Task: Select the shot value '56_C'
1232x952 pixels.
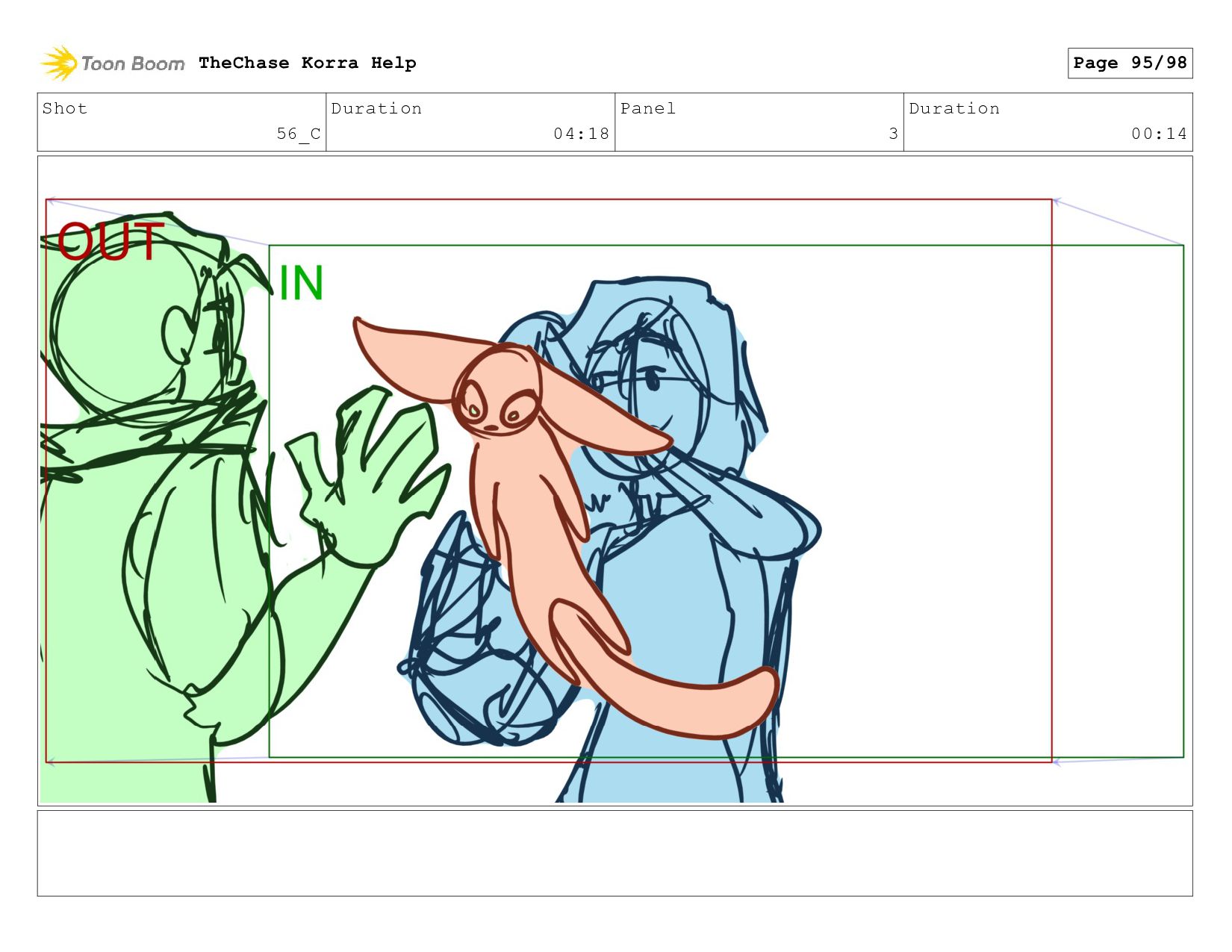Action: coord(299,134)
